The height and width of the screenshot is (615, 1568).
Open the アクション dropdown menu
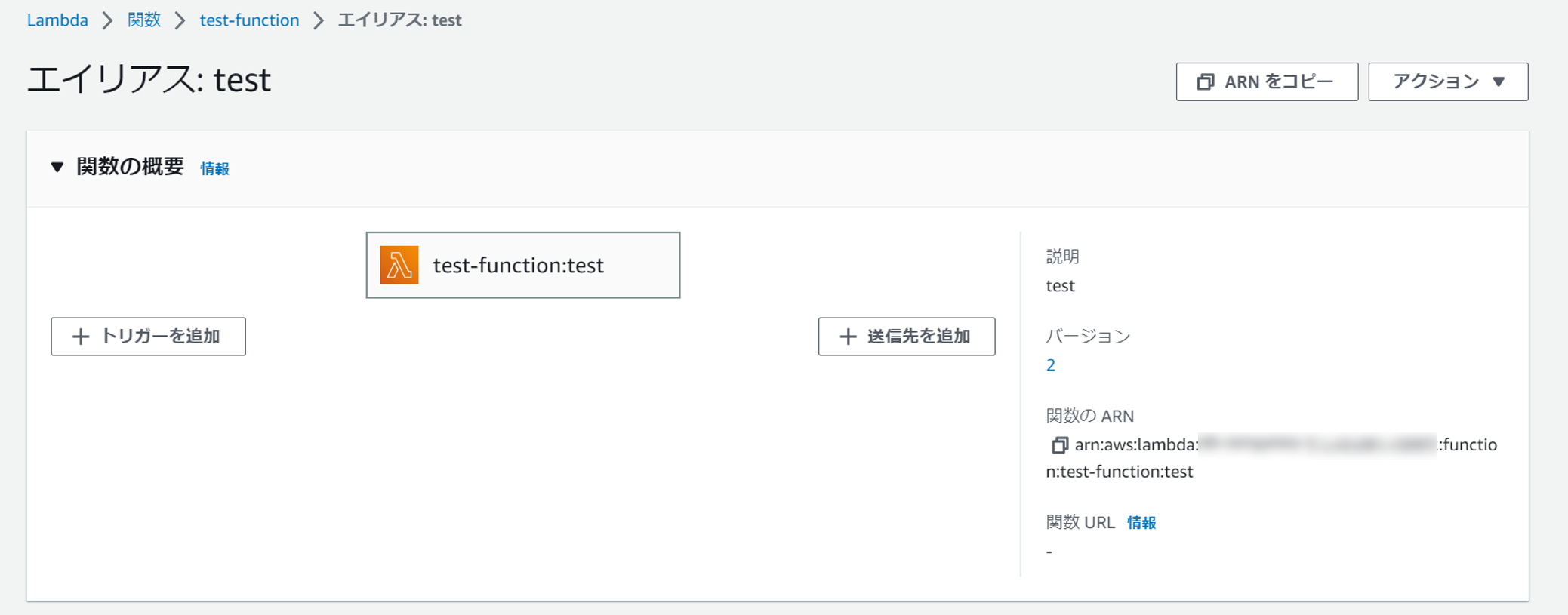(1447, 81)
